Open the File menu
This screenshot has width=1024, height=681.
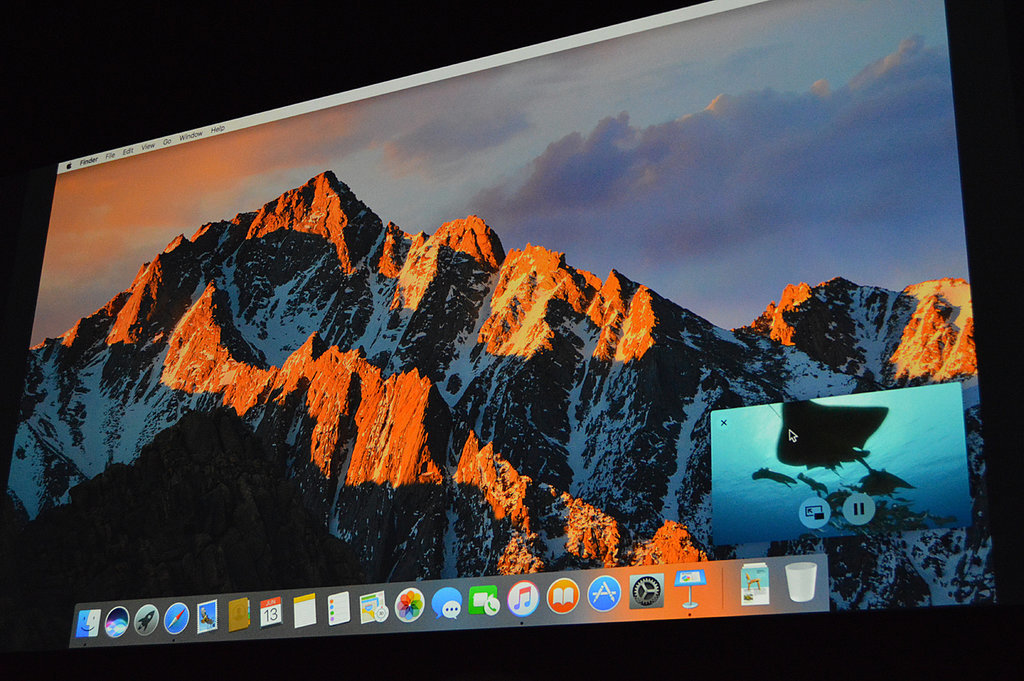click(x=110, y=155)
